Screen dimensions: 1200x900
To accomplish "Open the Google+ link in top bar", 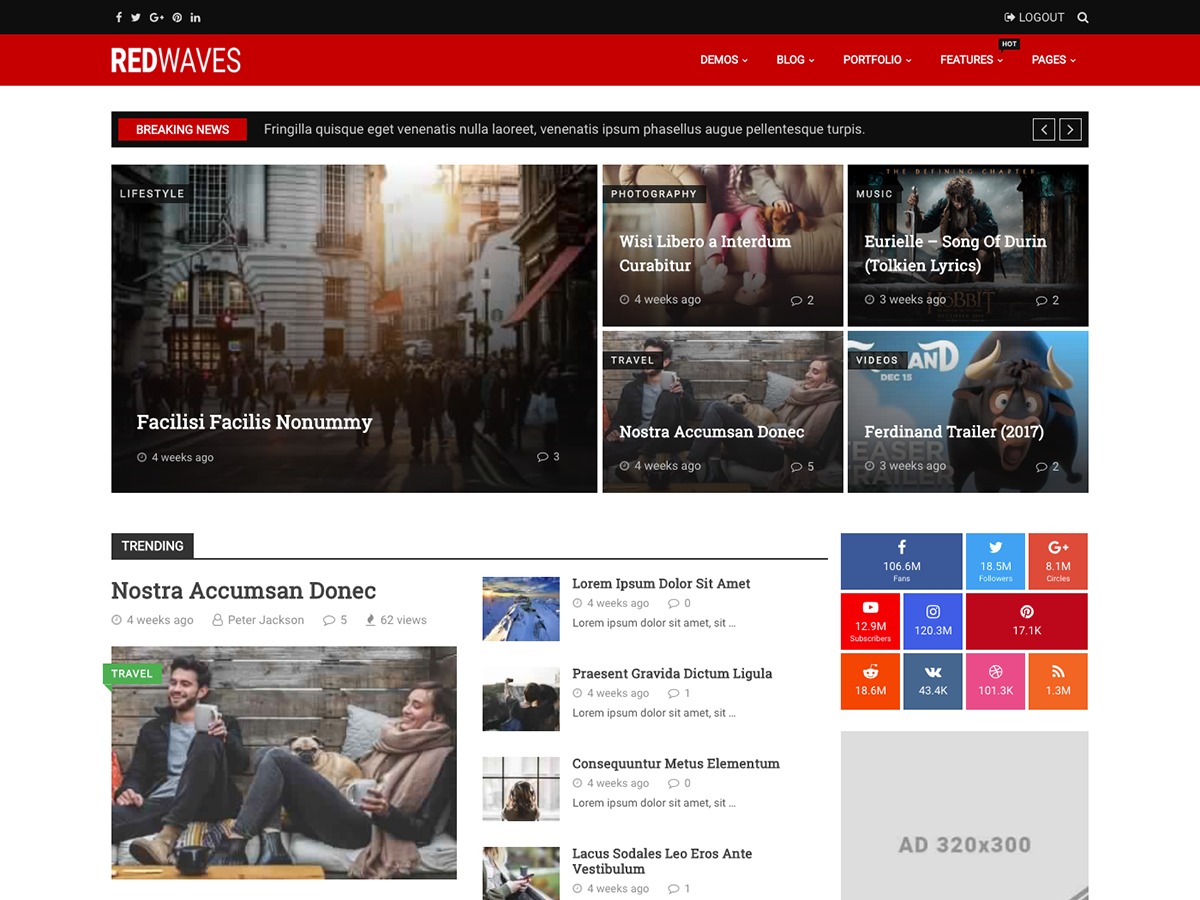I will 156,17.
